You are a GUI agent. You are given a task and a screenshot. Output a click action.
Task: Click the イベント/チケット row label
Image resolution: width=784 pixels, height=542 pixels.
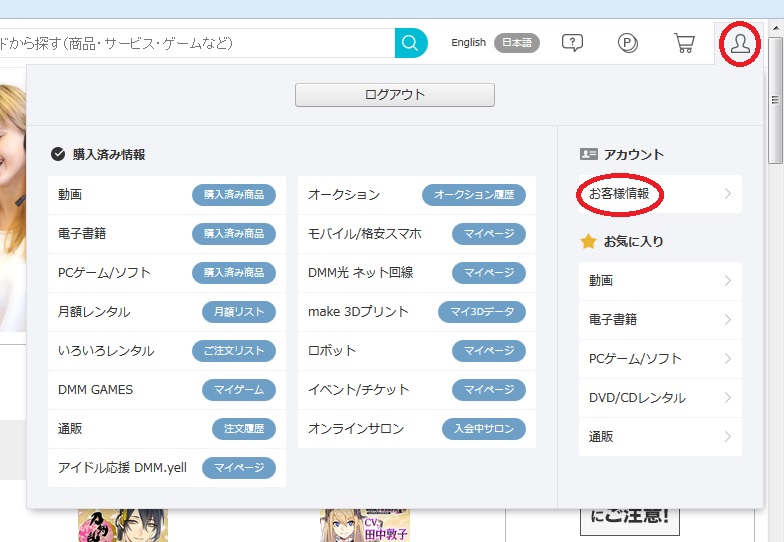click(x=358, y=390)
